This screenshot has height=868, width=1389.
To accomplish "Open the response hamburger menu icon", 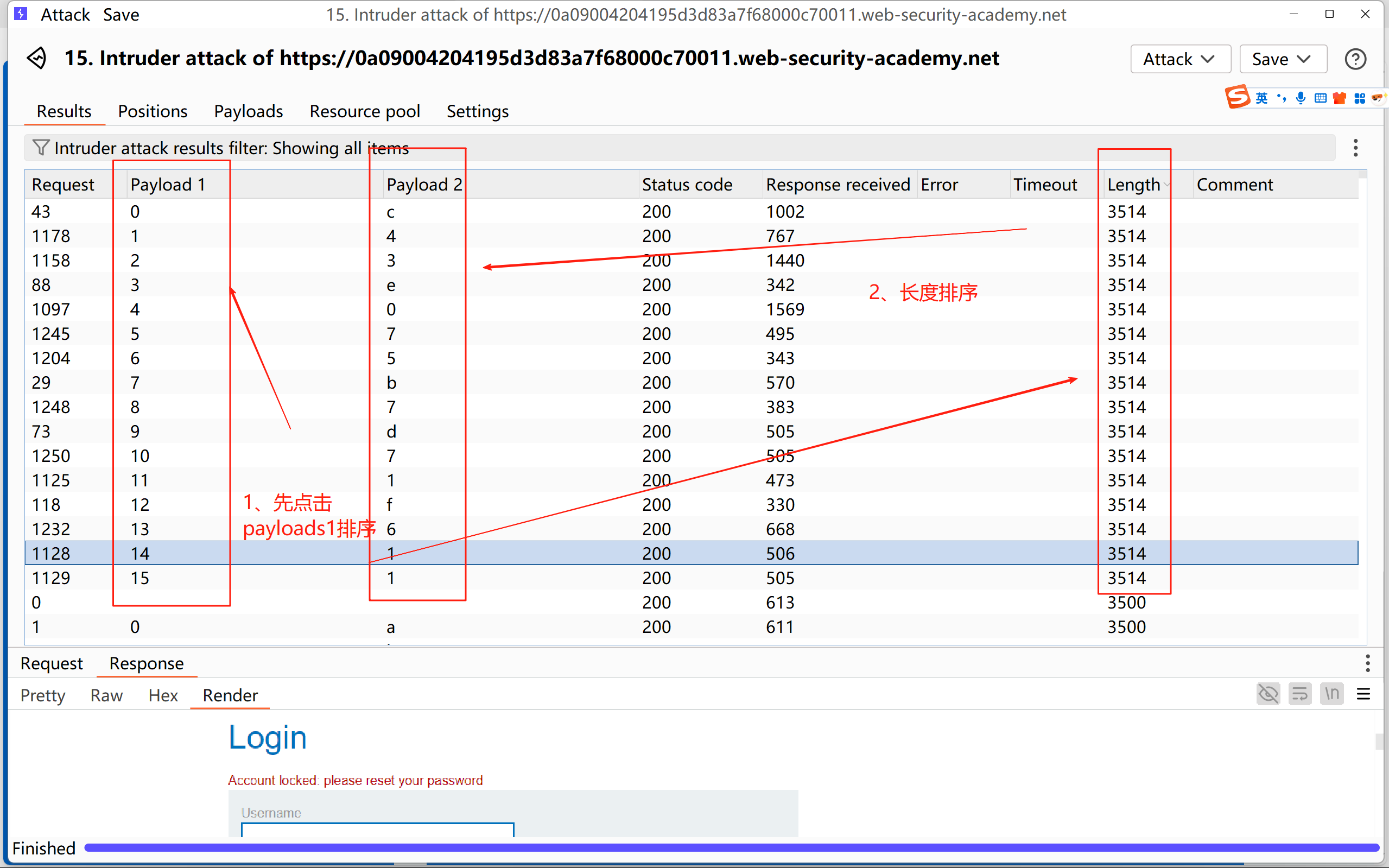I will click(1363, 694).
